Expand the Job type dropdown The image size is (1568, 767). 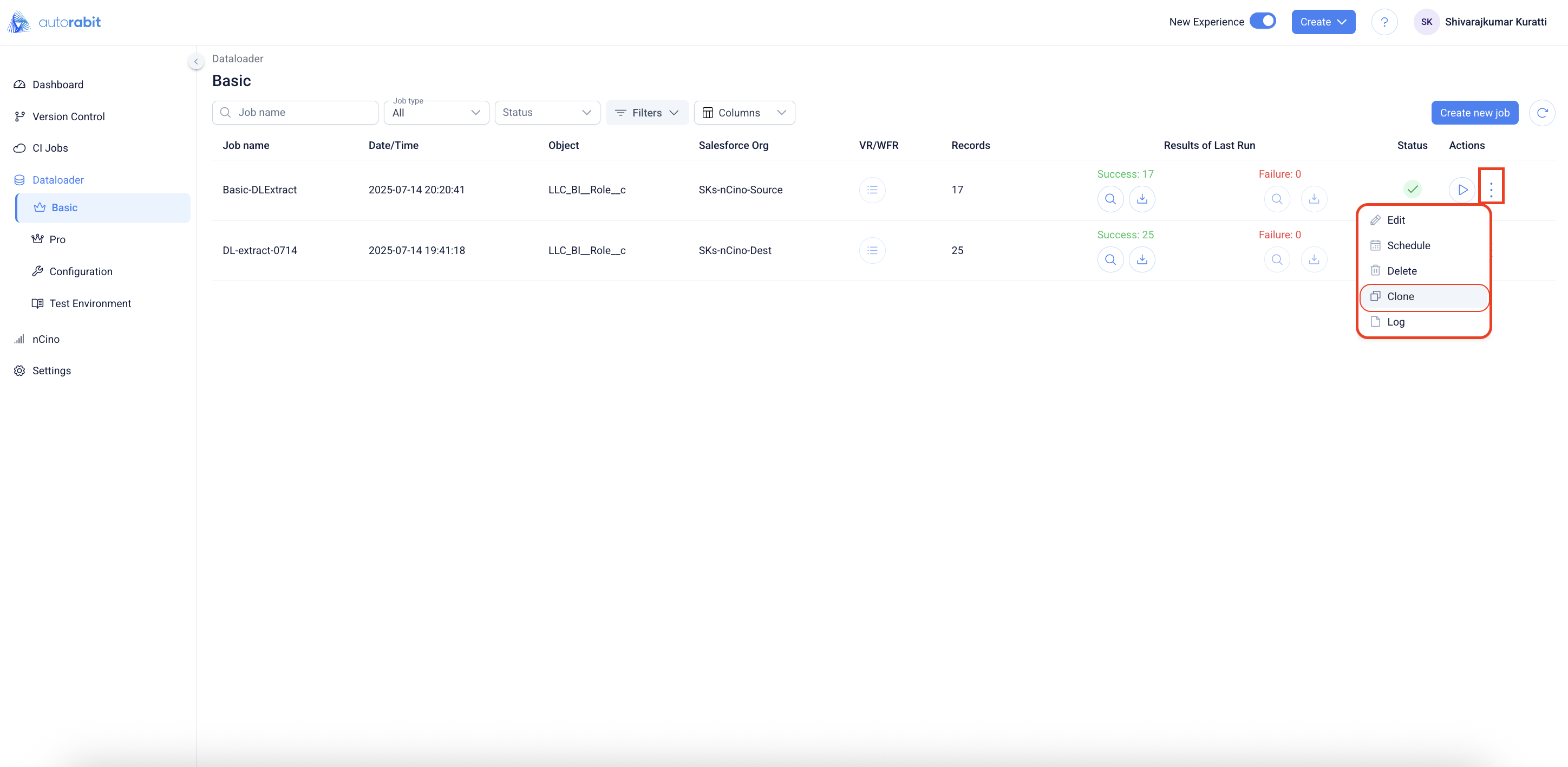point(436,113)
